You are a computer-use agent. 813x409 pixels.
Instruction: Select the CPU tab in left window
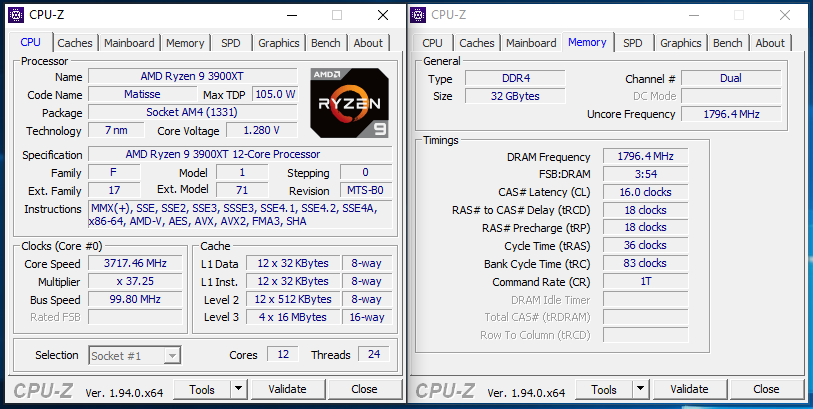[x=31, y=42]
